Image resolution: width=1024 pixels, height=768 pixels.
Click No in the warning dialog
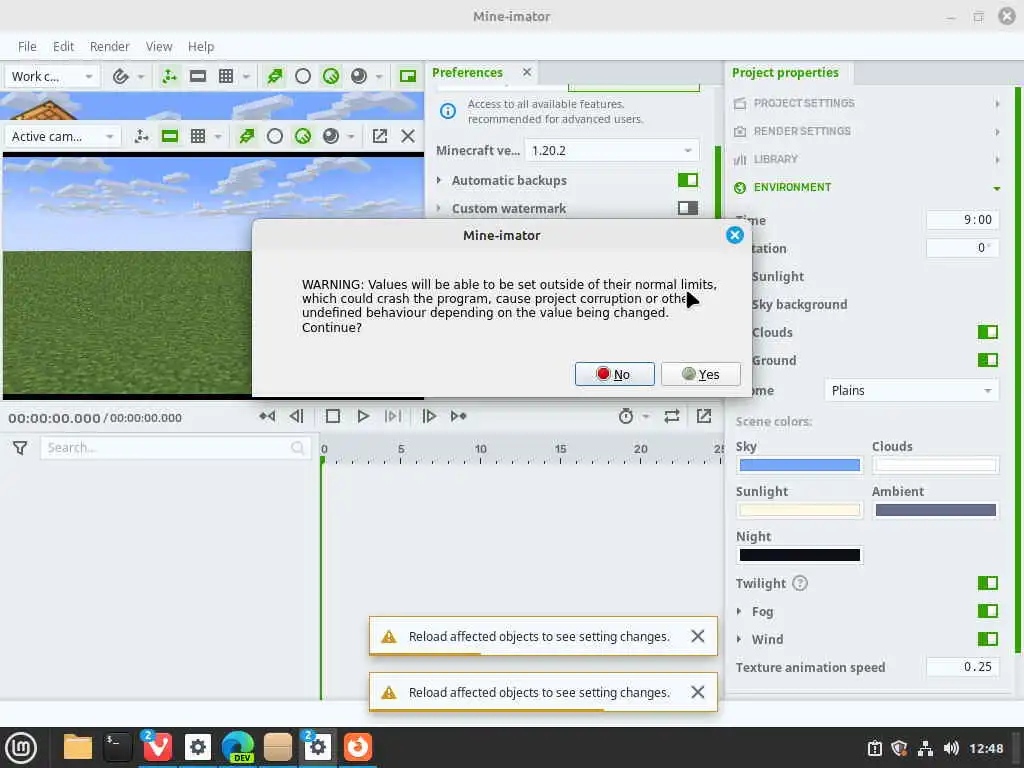pyautogui.click(x=614, y=374)
